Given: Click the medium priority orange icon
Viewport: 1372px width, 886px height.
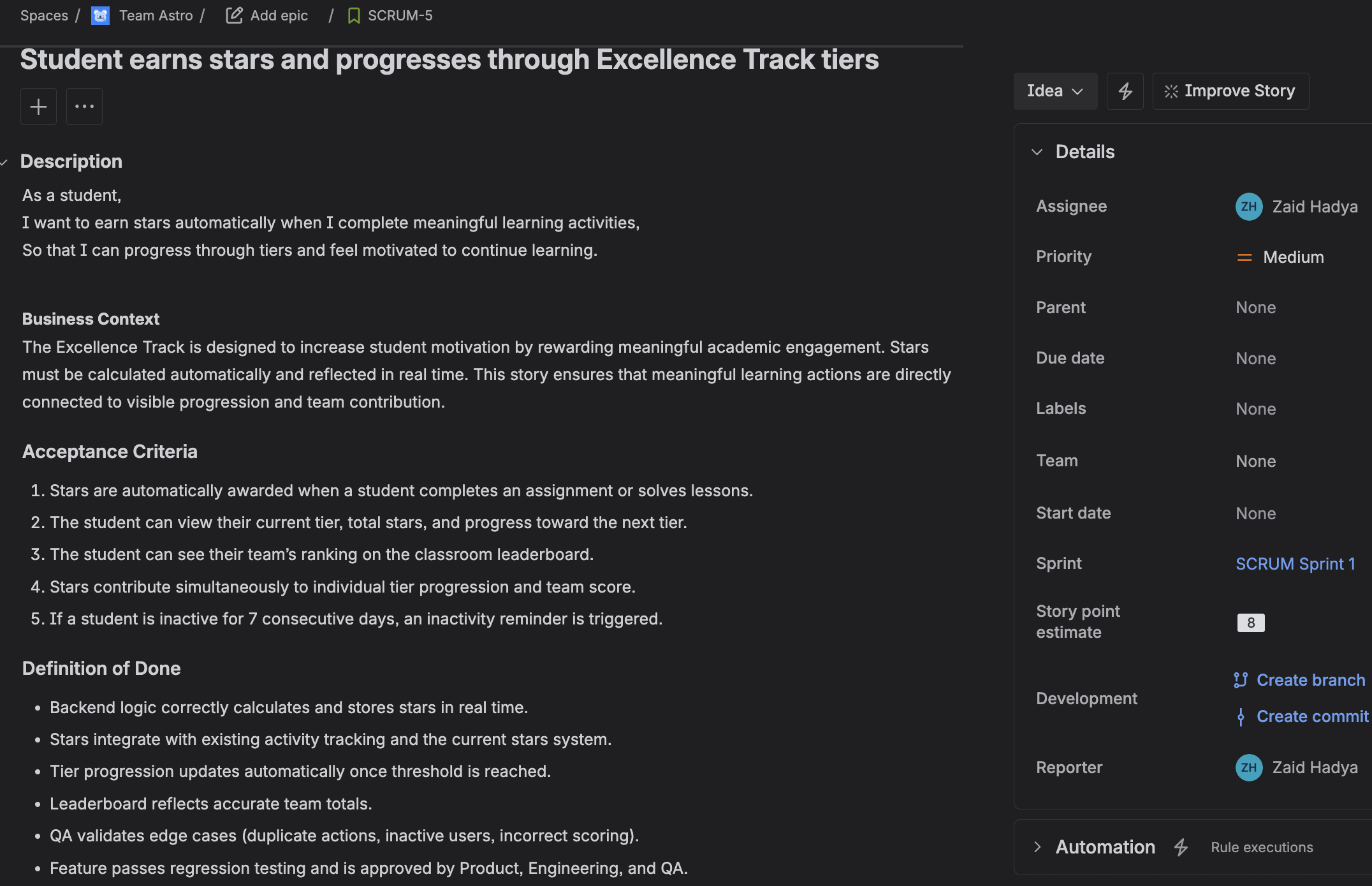Looking at the screenshot, I should (x=1244, y=257).
